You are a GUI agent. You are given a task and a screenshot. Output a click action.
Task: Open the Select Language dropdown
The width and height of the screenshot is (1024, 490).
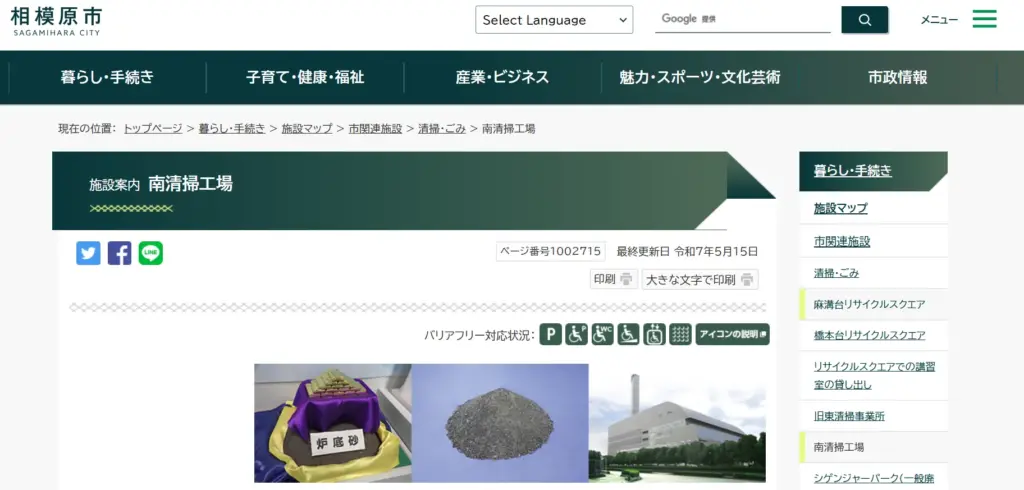pos(553,20)
